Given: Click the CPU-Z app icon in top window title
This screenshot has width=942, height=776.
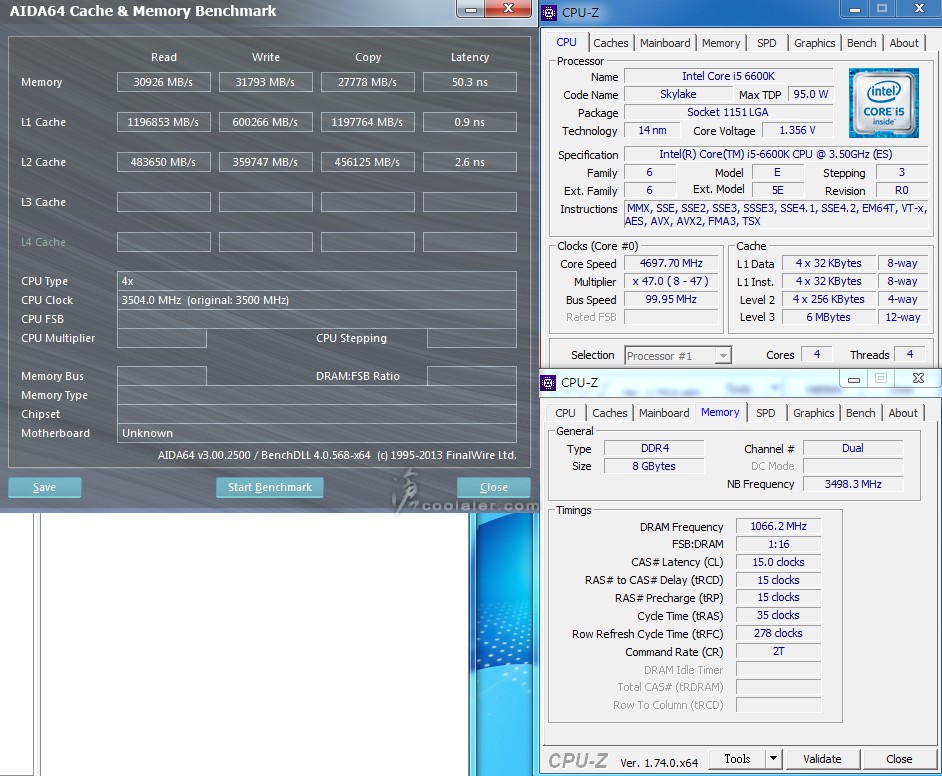Looking at the screenshot, I should pos(549,13).
